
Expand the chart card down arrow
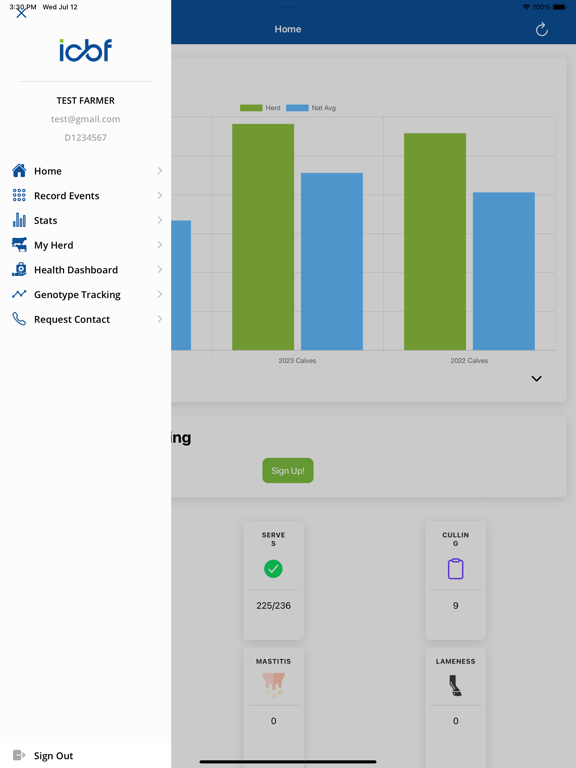(x=537, y=379)
